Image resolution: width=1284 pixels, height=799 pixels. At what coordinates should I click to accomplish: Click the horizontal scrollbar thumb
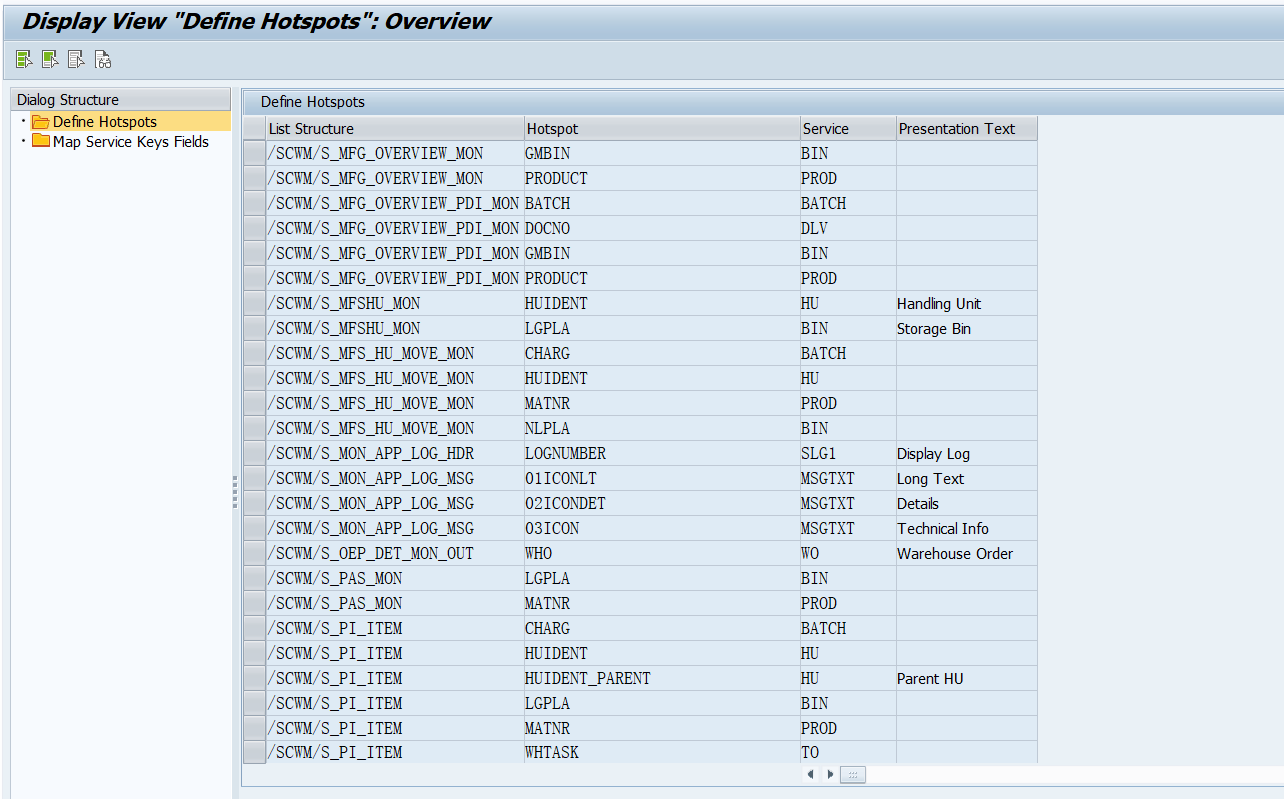(853, 774)
